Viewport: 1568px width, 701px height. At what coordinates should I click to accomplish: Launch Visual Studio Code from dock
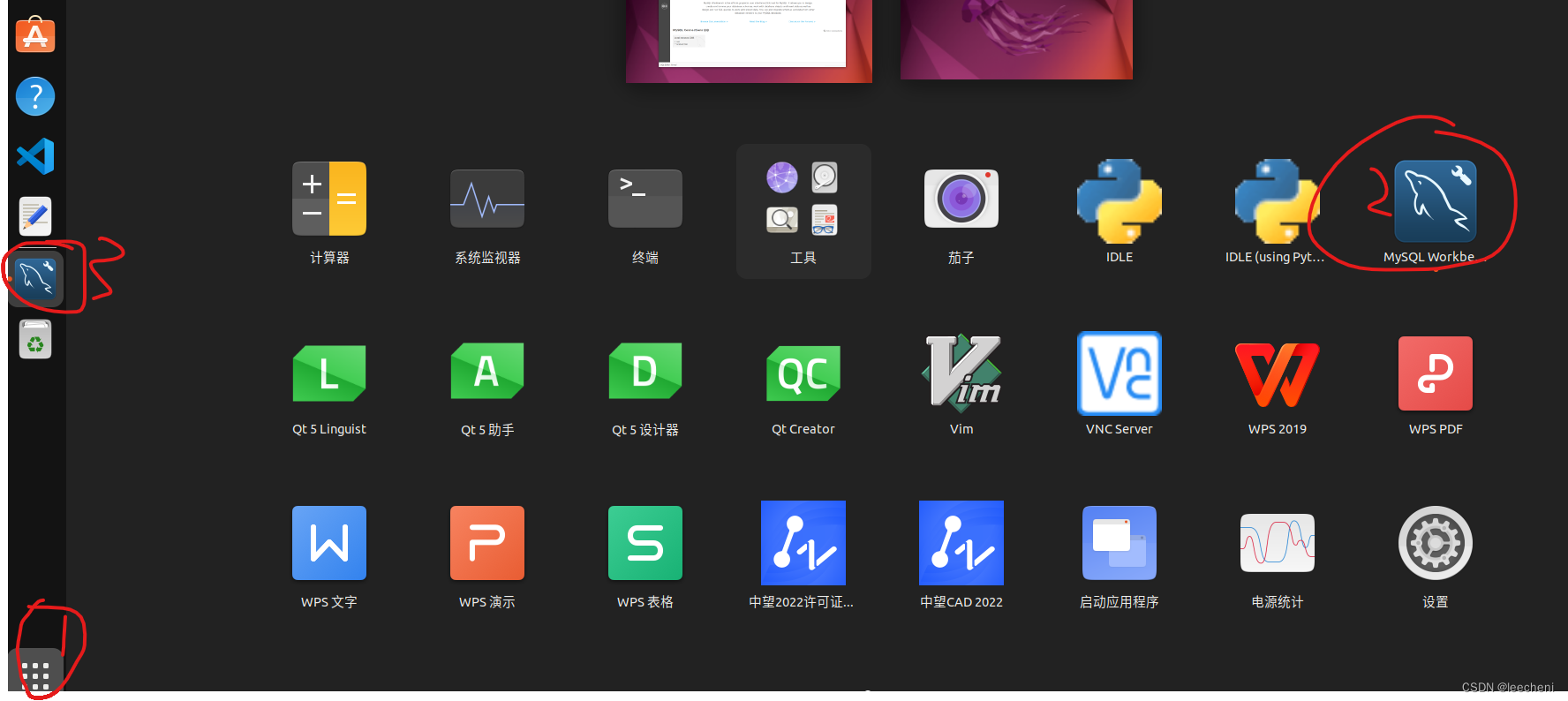click(35, 156)
